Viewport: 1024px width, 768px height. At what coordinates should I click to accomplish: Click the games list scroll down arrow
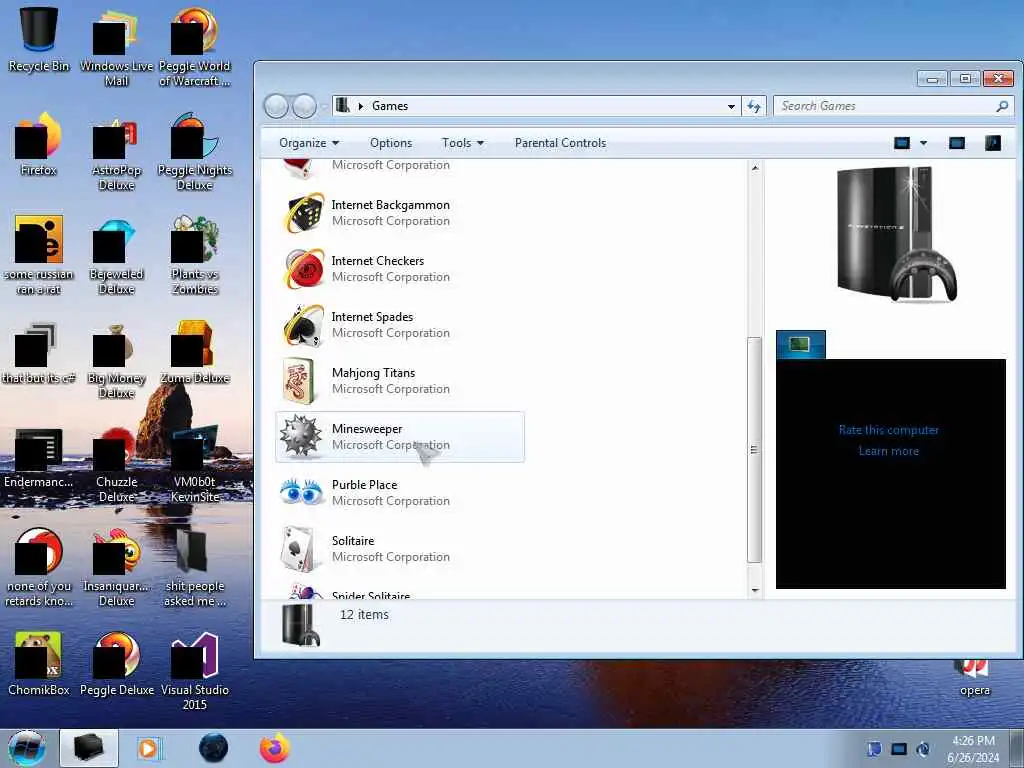click(755, 590)
